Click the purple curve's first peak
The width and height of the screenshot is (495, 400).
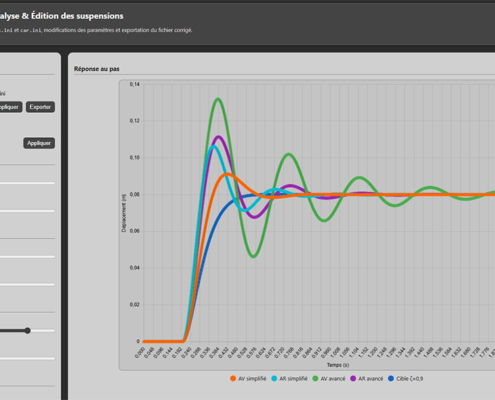pyautogui.click(x=218, y=137)
